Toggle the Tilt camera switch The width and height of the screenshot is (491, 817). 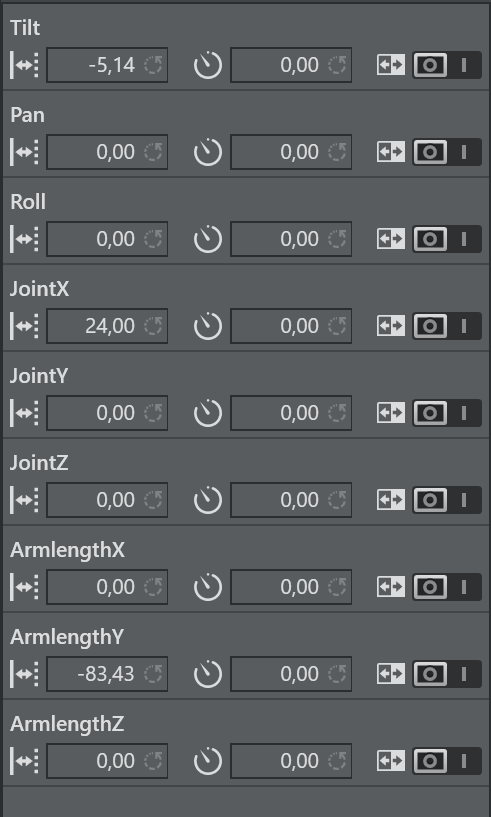(447, 65)
